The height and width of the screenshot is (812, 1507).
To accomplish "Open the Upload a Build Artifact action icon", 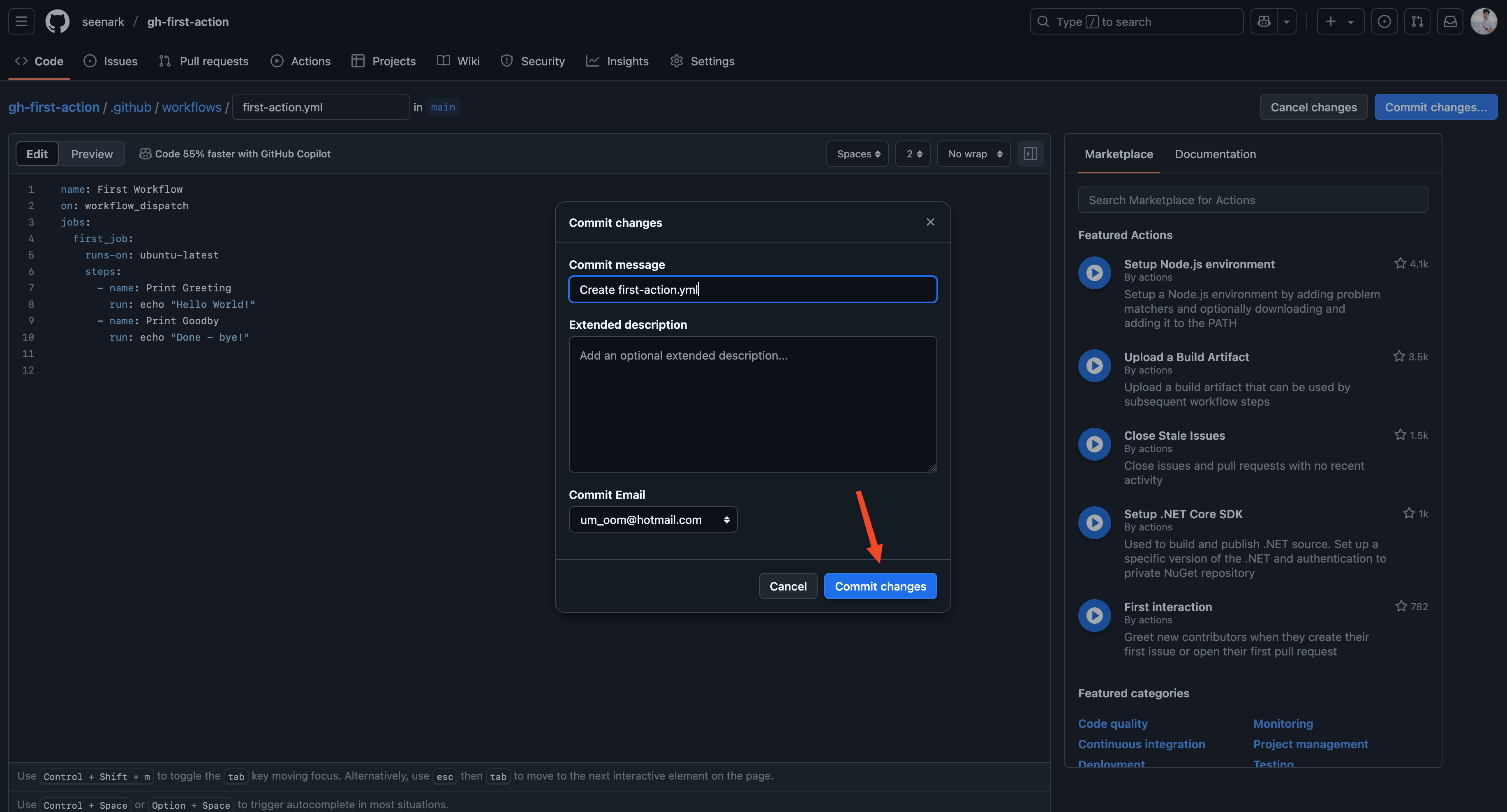I will 1094,366.
